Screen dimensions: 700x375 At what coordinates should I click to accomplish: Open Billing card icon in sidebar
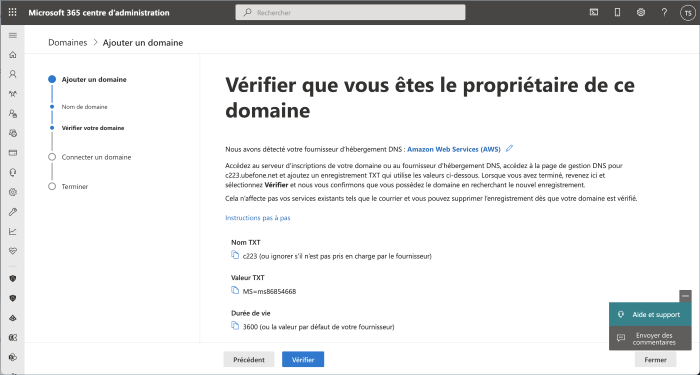12,153
